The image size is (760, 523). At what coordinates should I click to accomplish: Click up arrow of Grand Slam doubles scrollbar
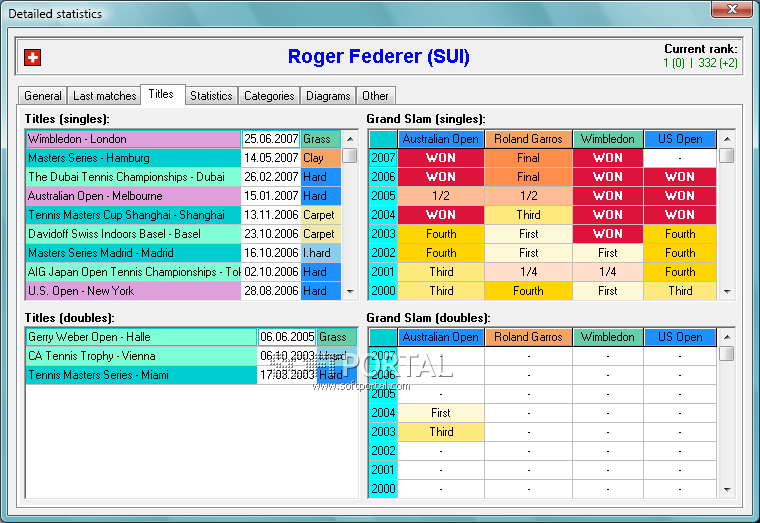pyautogui.click(x=727, y=337)
